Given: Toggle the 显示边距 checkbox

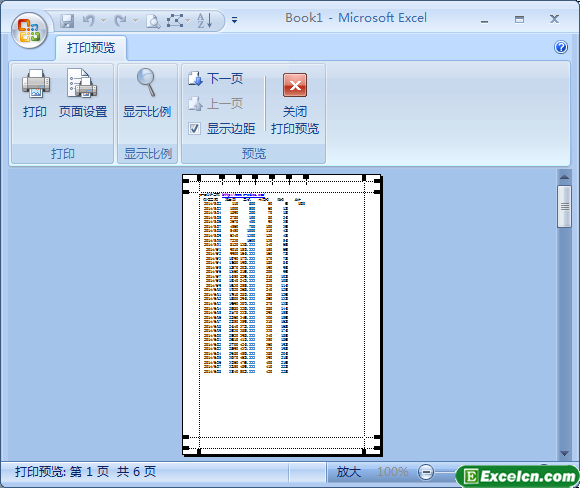Looking at the screenshot, I should pyautogui.click(x=194, y=128).
